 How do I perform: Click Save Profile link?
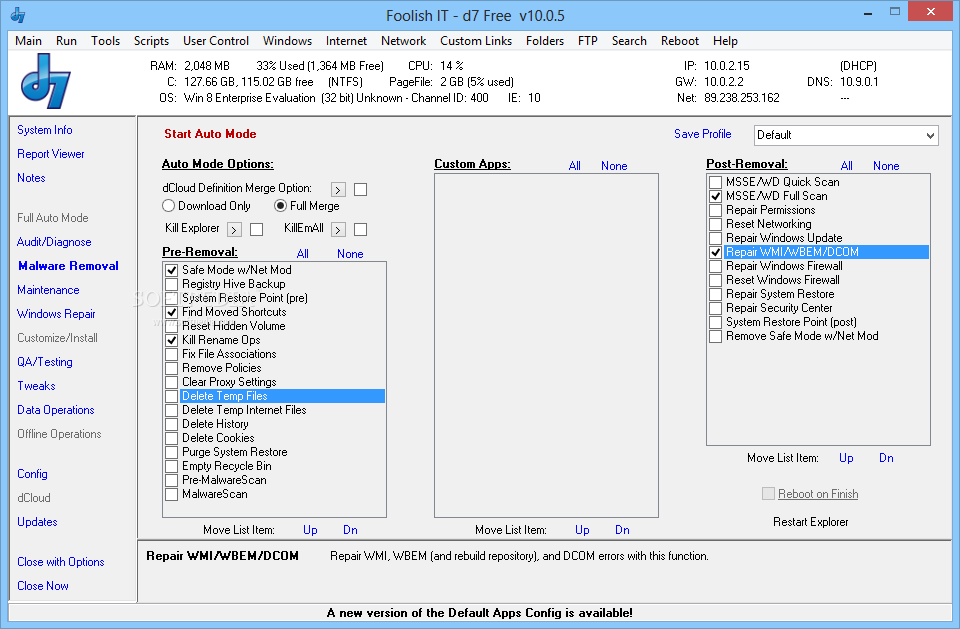tap(702, 134)
